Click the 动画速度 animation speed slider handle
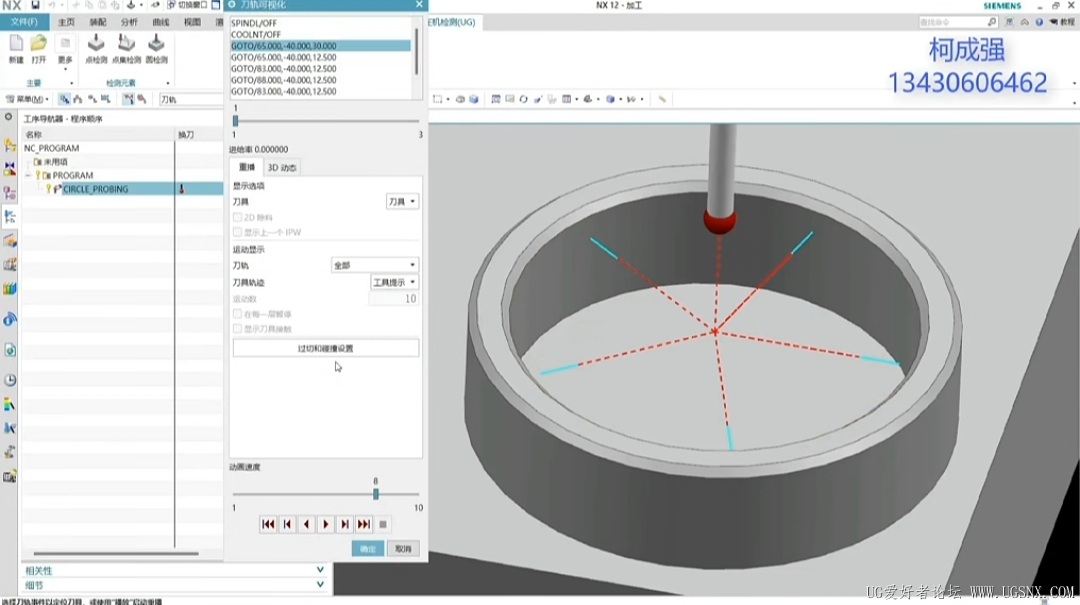Viewport: 1080px width, 605px height. [x=376, y=494]
